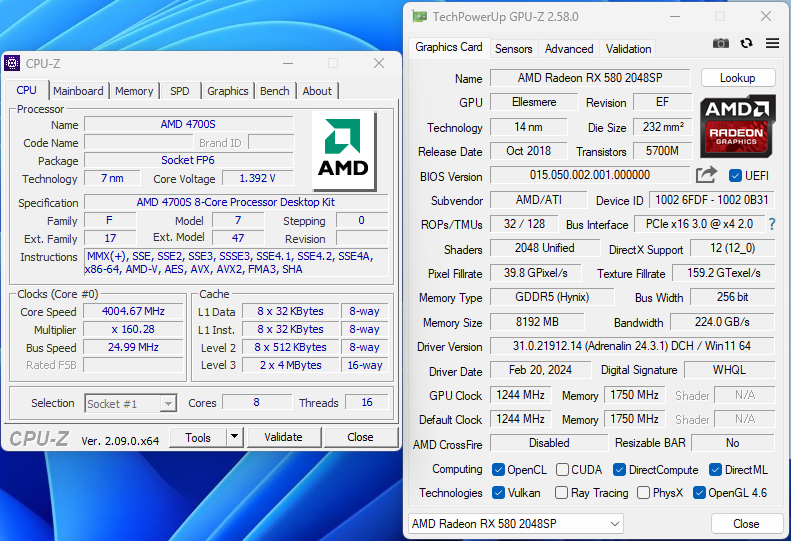The image size is (791, 541).
Task: Switch to the Bench tab
Action: (275, 91)
